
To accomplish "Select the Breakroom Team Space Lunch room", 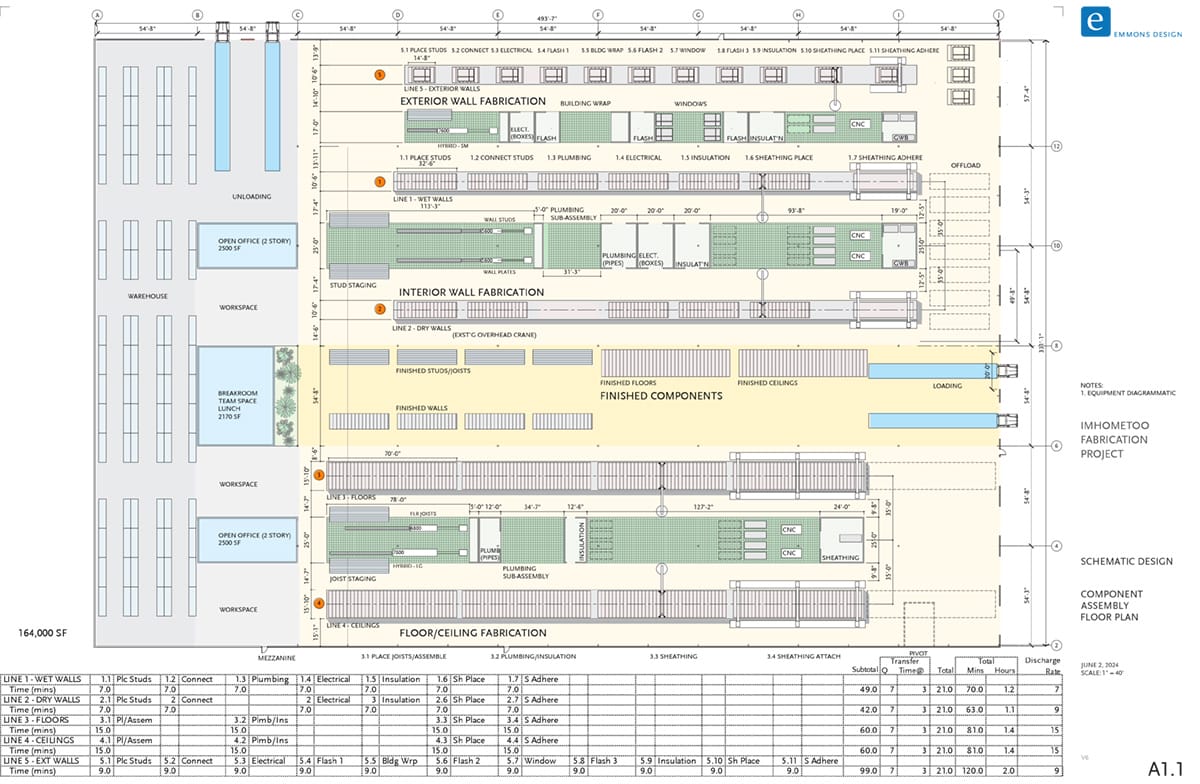I will (236, 396).
